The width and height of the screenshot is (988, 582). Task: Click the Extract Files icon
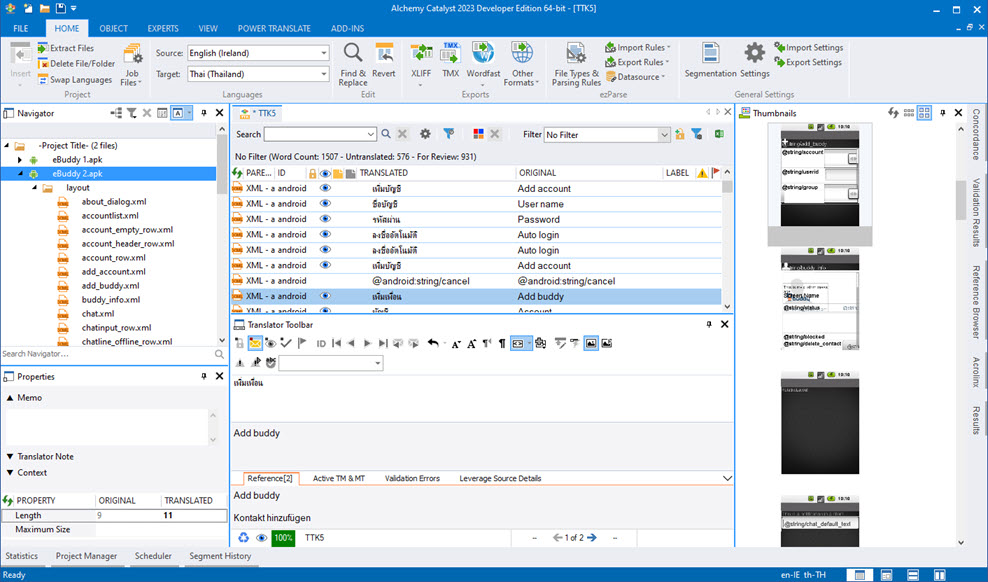point(43,48)
